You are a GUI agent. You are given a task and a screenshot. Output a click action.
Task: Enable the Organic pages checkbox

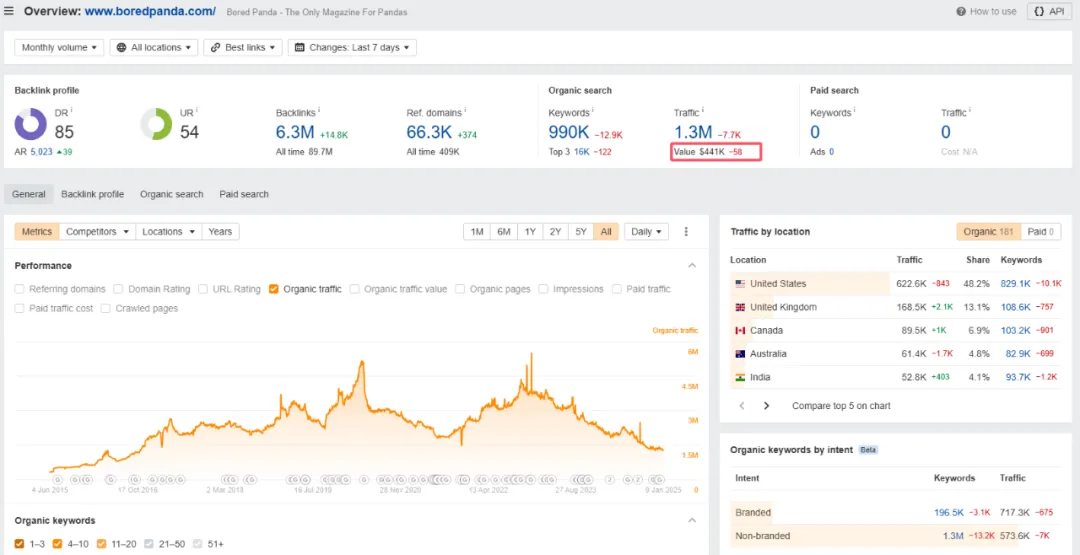click(x=461, y=289)
